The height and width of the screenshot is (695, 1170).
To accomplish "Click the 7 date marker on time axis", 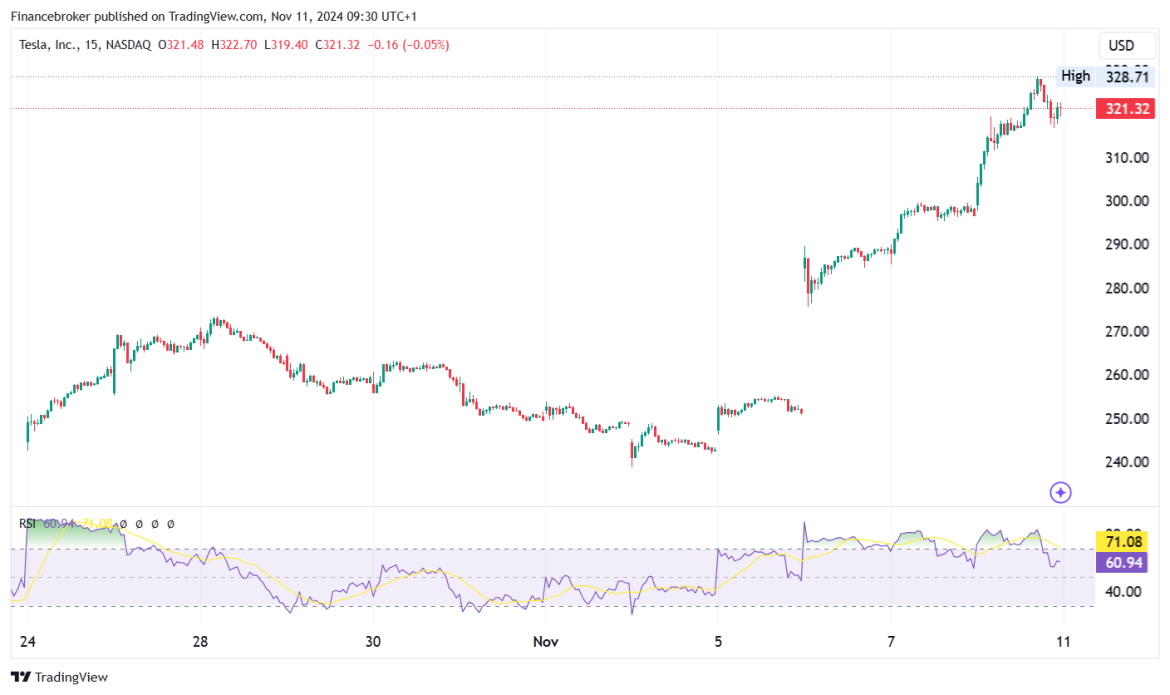I will point(891,642).
